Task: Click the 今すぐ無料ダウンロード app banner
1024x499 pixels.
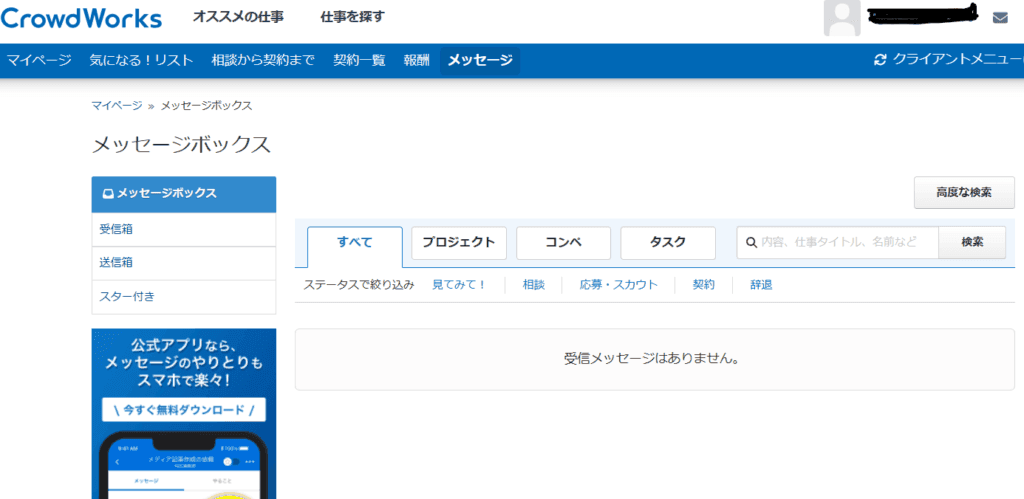Action: coord(183,410)
